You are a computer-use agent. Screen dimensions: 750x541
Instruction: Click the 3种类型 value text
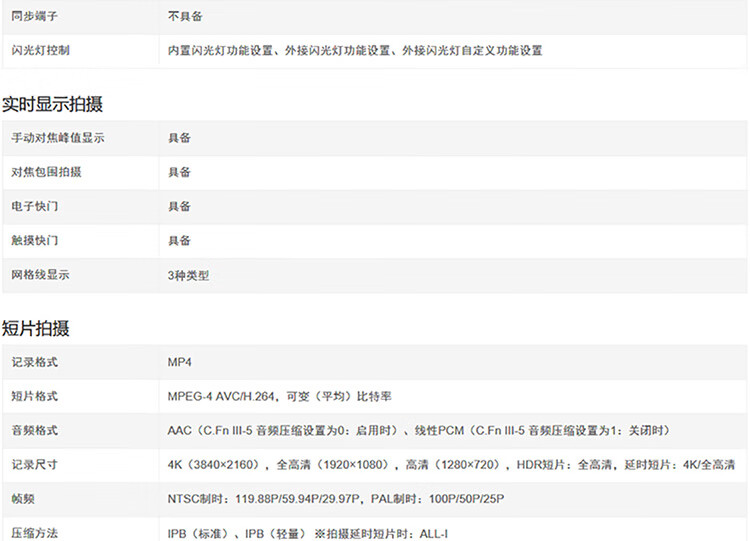pyautogui.click(x=188, y=275)
